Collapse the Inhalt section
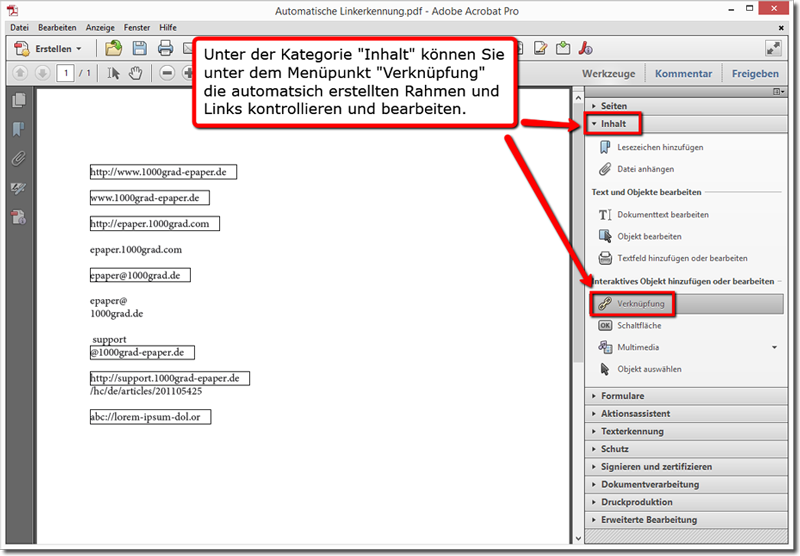The image size is (800, 556). [686, 124]
